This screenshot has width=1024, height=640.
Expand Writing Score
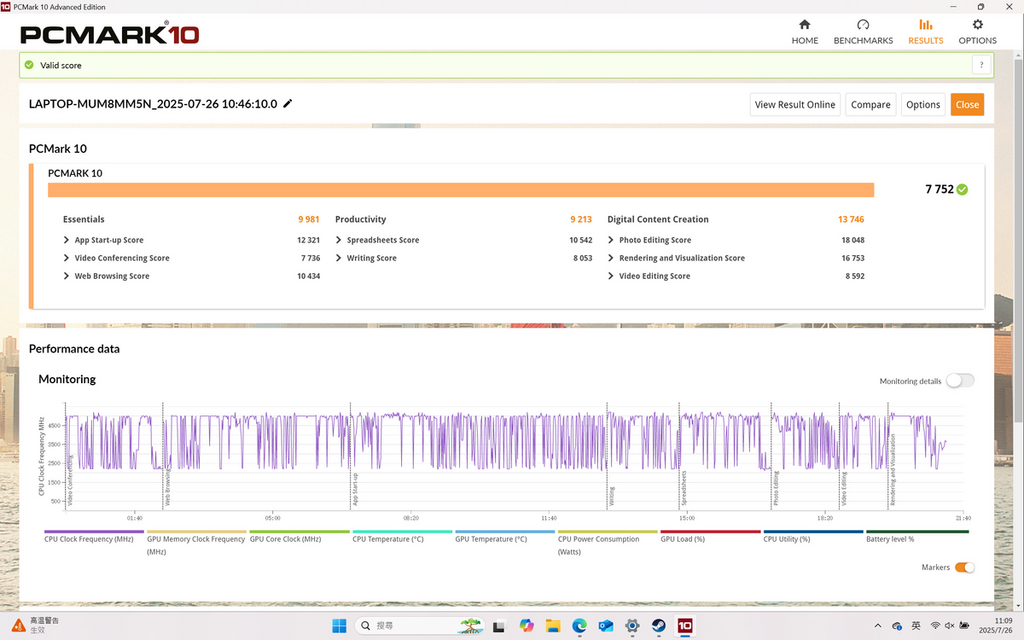point(338,258)
